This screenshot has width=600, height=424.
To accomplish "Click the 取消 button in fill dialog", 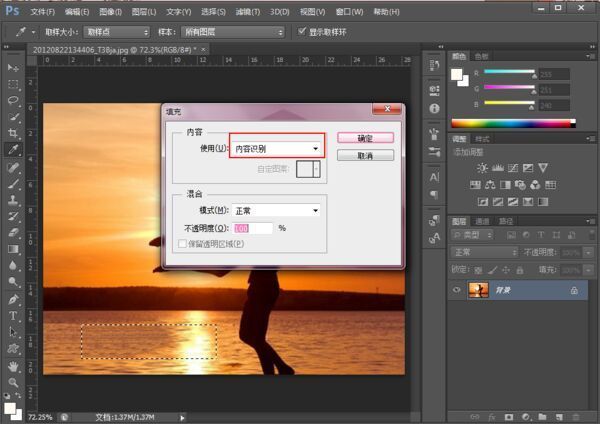I will [365, 155].
